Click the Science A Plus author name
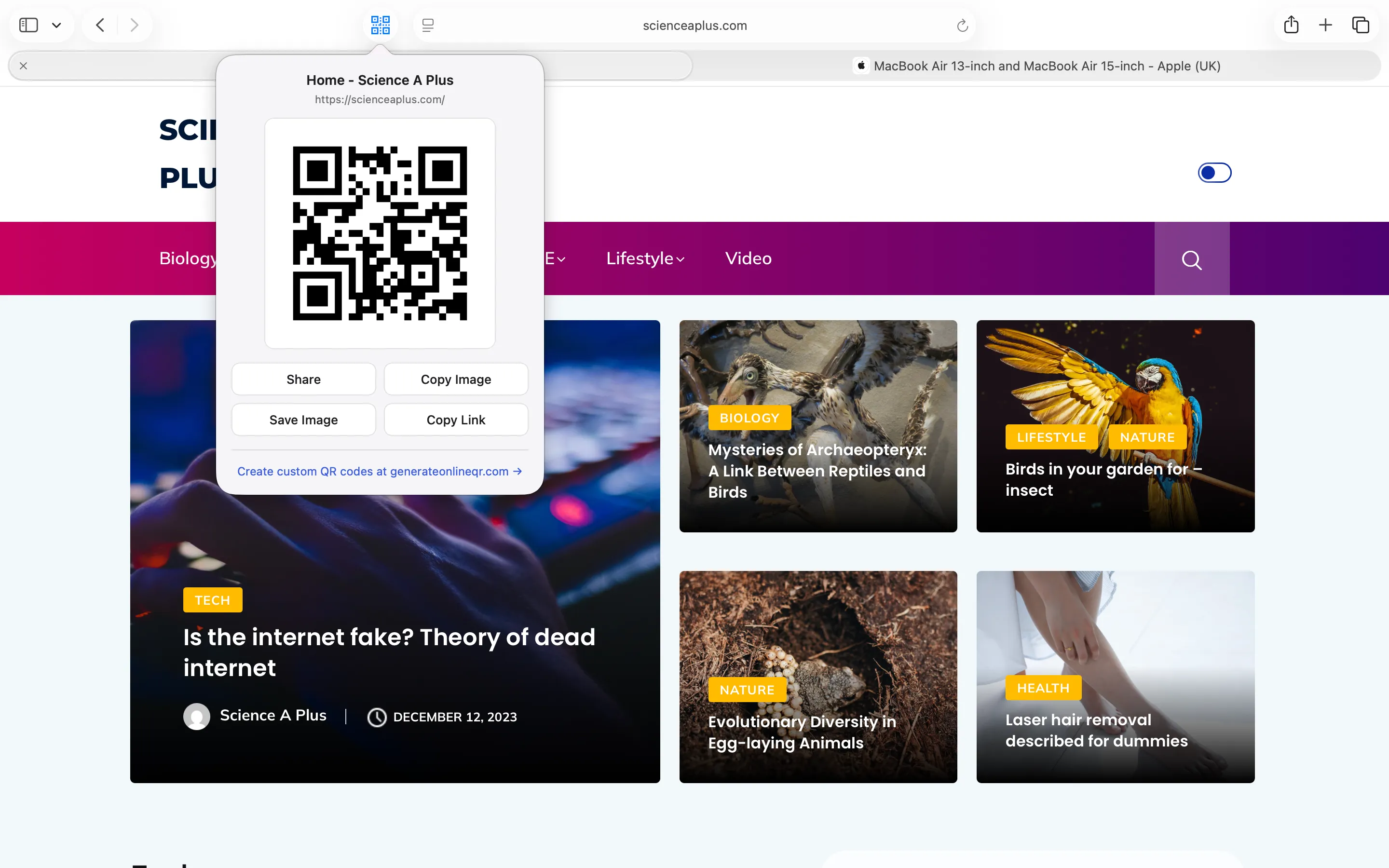 (273, 715)
